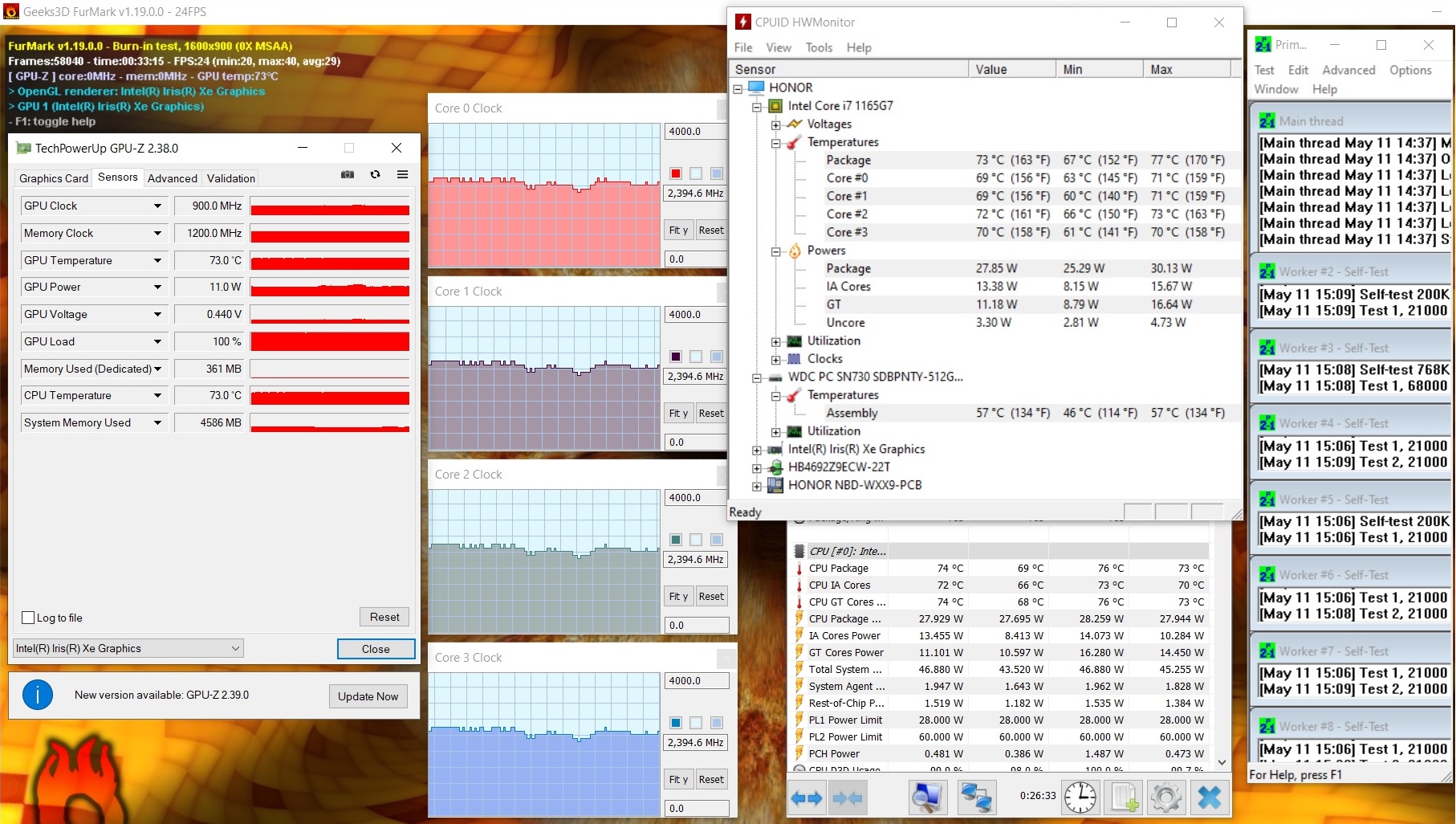
Task: Switch to the Advanced tab in GPU-Z
Action: 172,178
